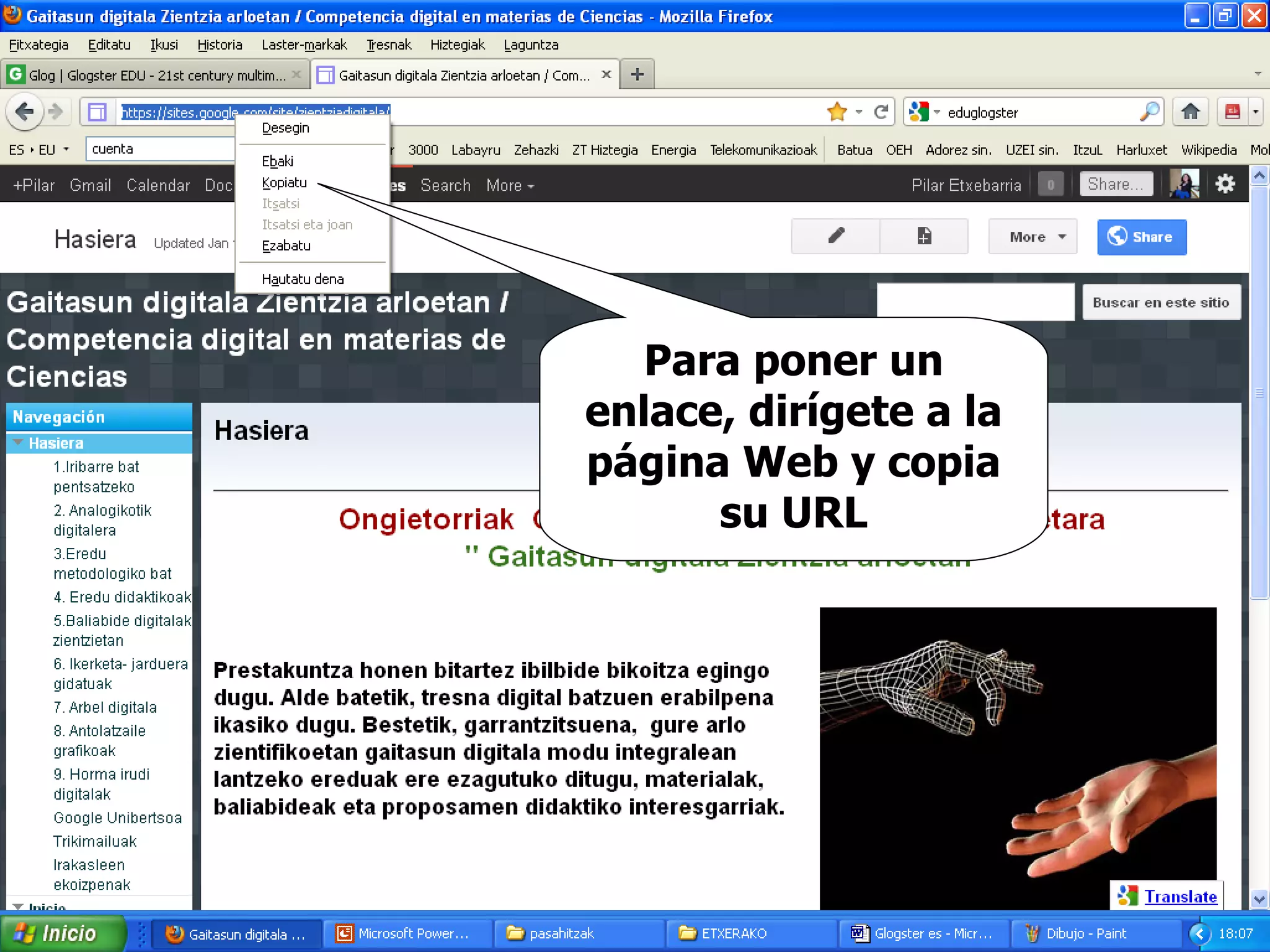Go to home page icon
The width and height of the screenshot is (1270, 952).
point(1190,112)
